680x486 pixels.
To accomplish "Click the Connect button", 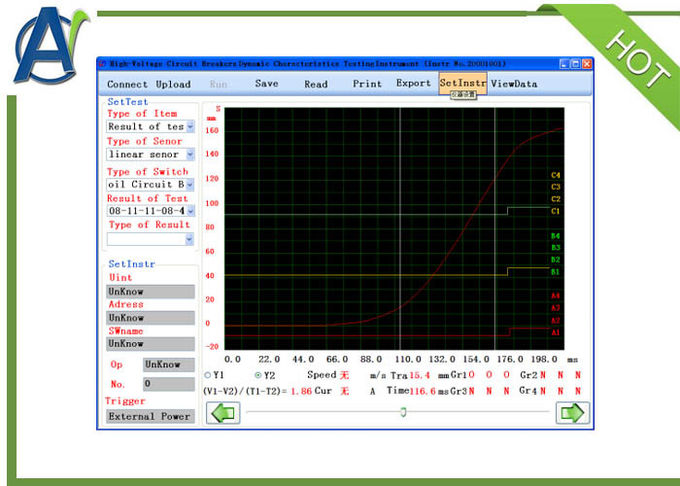I will [x=127, y=84].
